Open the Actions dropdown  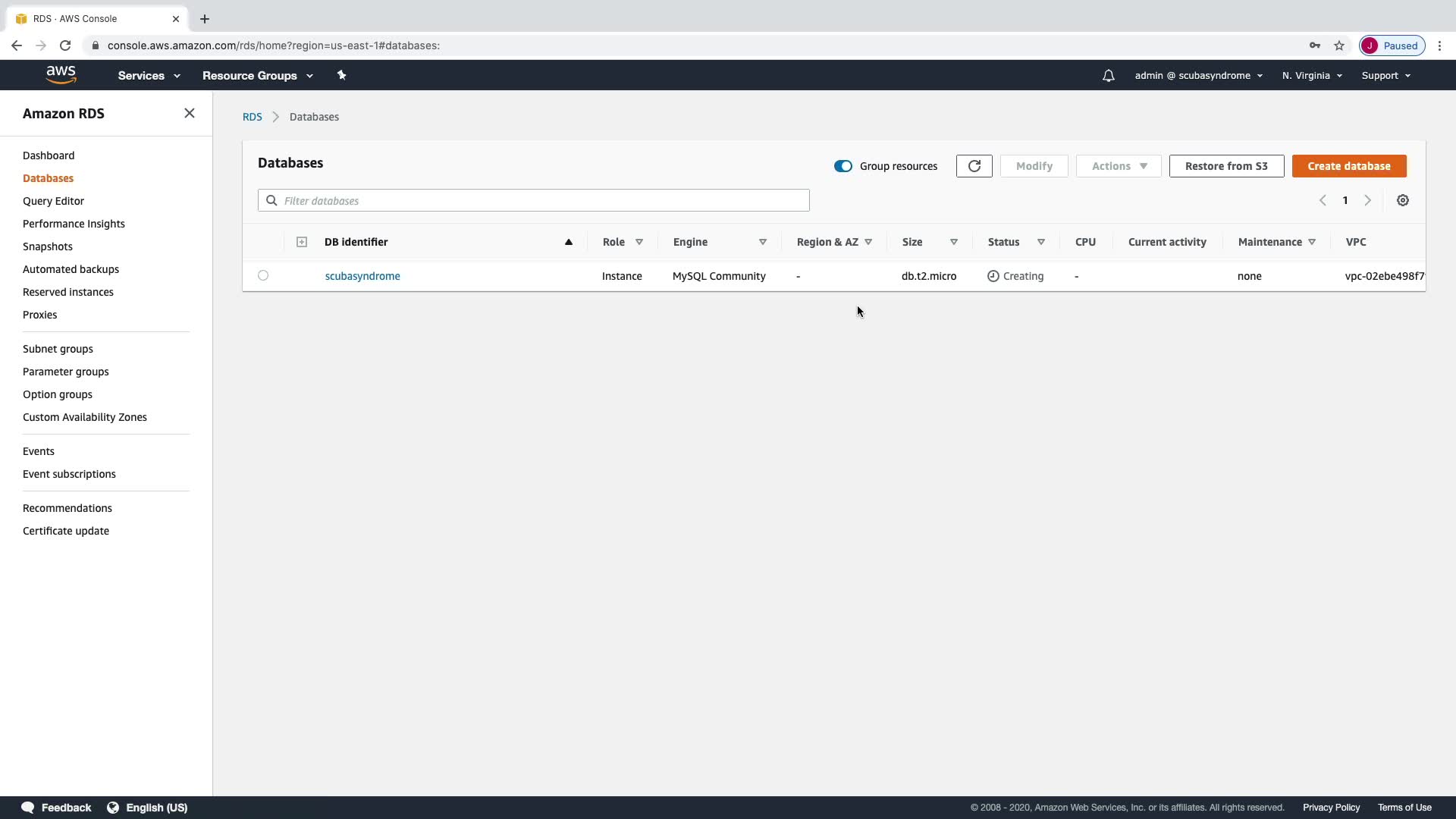[x=1119, y=166]
